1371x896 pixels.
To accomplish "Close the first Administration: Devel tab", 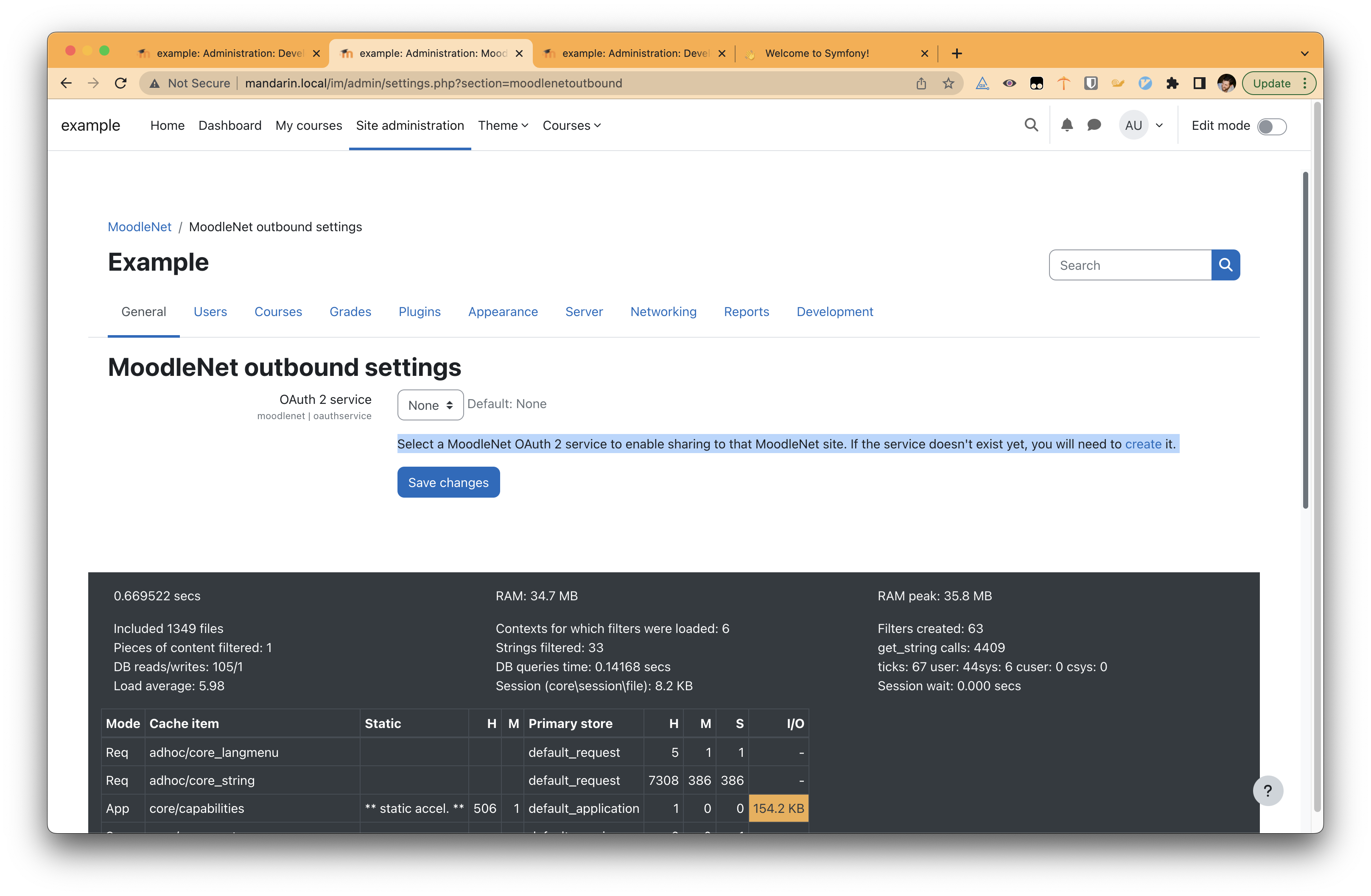I will (316, 53).
